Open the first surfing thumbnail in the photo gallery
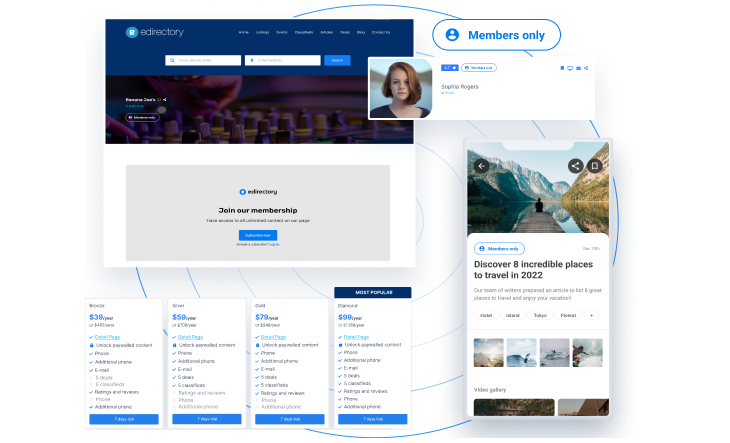The width and height of the screenshot is (730, 443). 521,354
